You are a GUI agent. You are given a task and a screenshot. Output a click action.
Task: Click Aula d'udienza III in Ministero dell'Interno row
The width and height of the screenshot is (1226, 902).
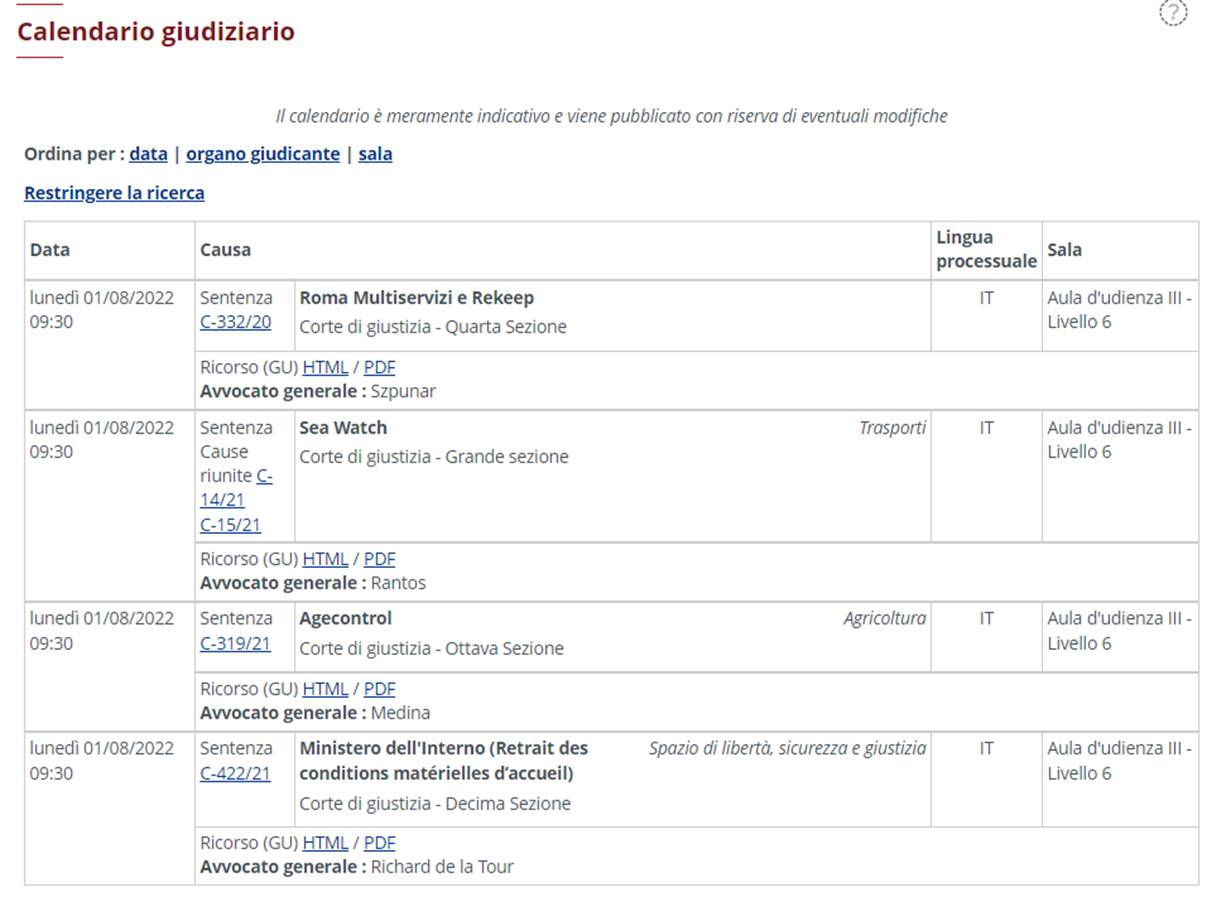click(x=1119, y=760)
